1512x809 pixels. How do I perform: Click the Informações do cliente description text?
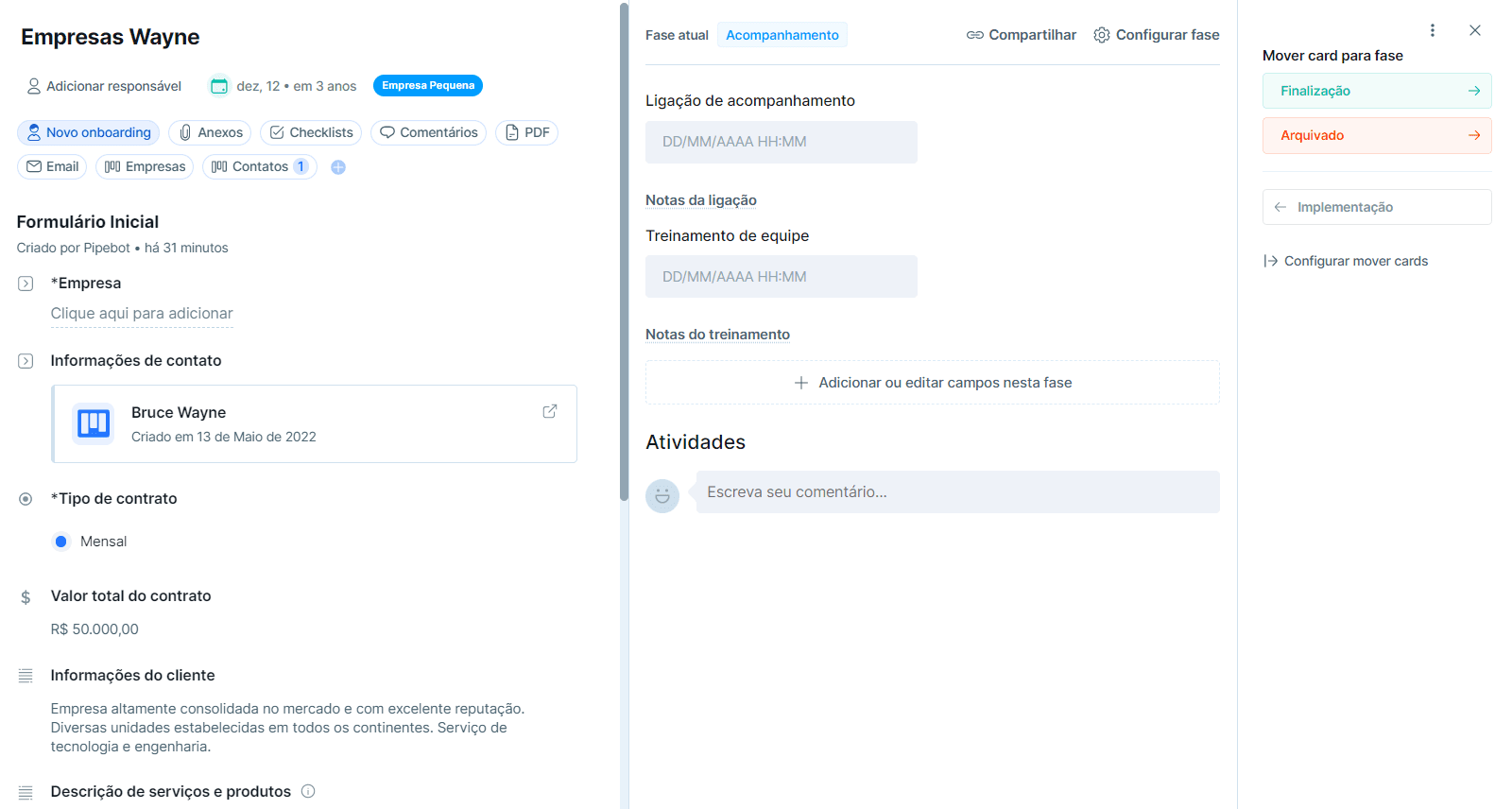point(287,728)
